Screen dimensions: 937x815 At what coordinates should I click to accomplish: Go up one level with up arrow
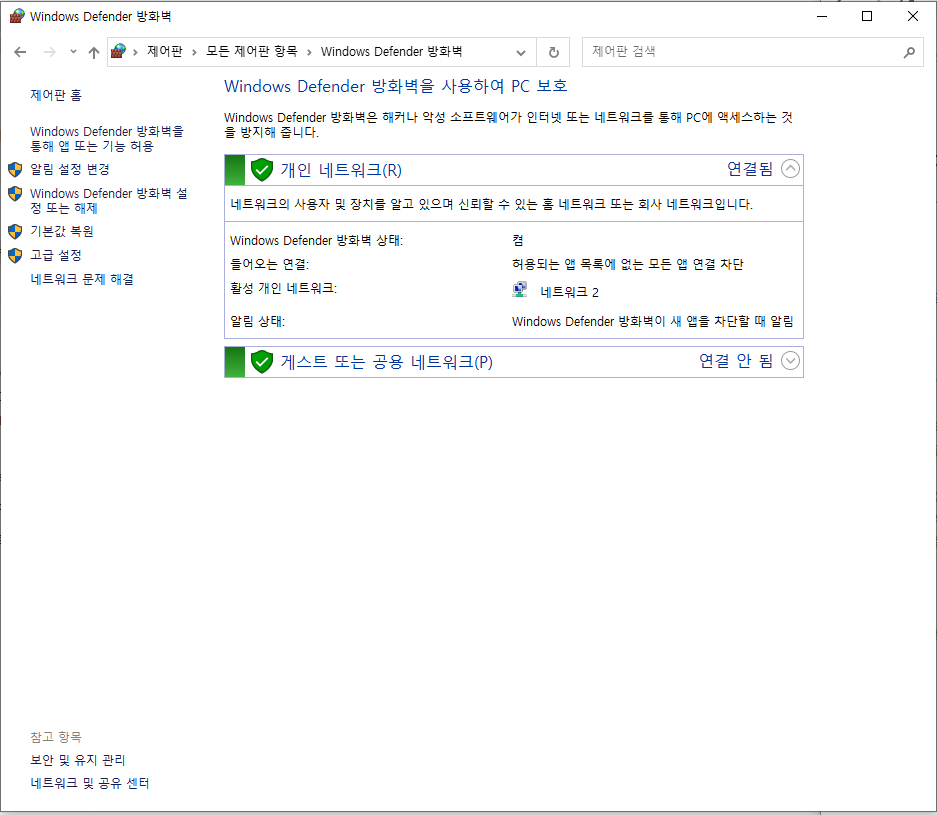pos(94,52)
